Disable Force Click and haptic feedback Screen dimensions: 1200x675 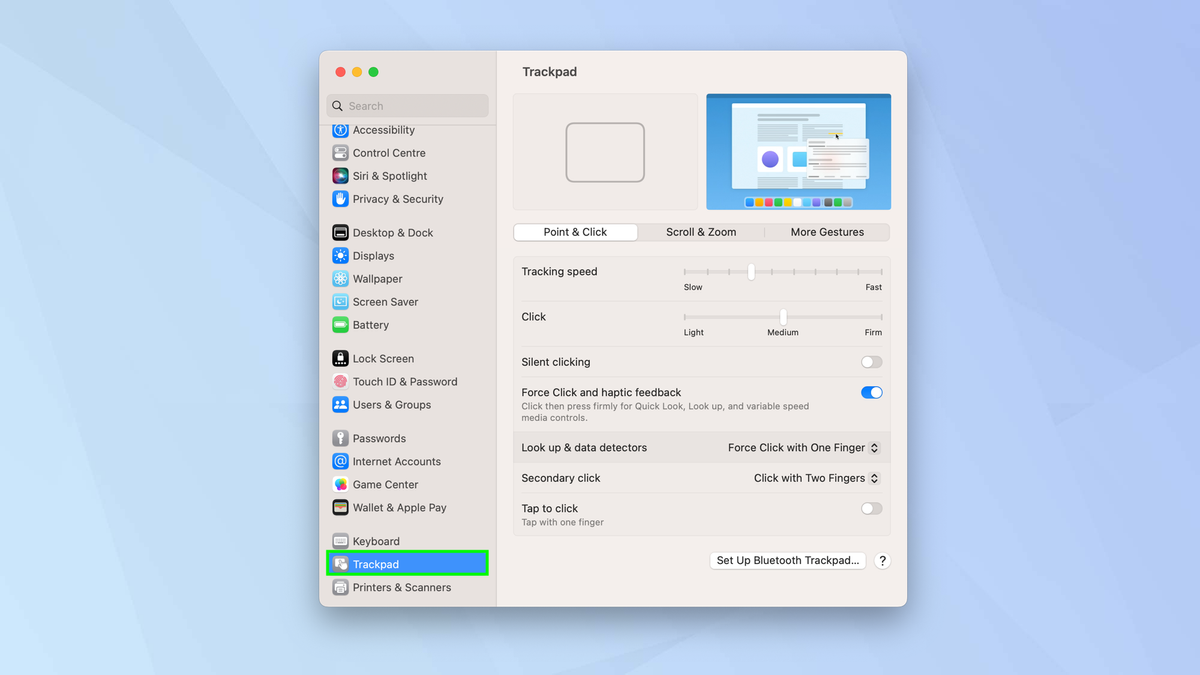point(870,392)
